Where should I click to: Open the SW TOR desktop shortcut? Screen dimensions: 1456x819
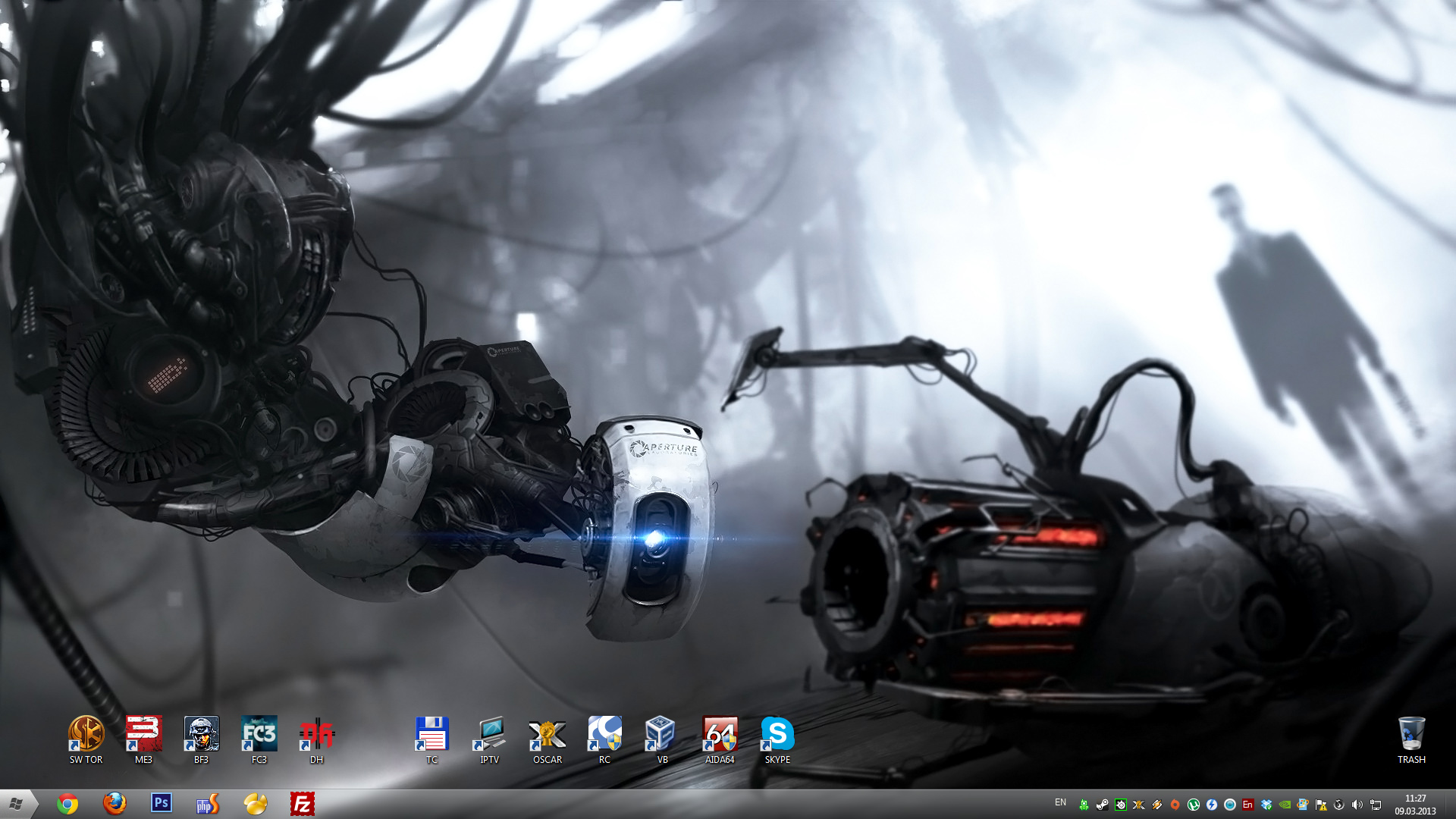pyautogui.click(x=86, y=739)
